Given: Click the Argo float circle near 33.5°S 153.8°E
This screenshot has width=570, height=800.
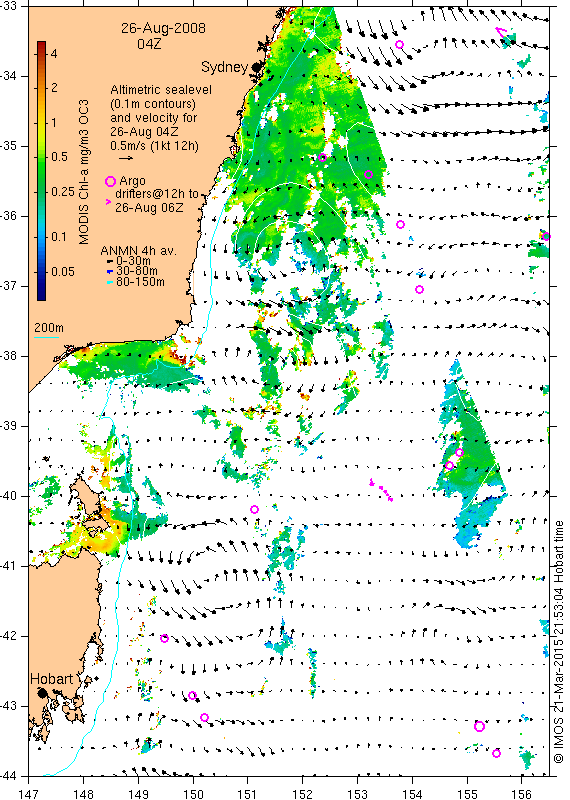Looking at the screenshot, I should pos(400,45).
